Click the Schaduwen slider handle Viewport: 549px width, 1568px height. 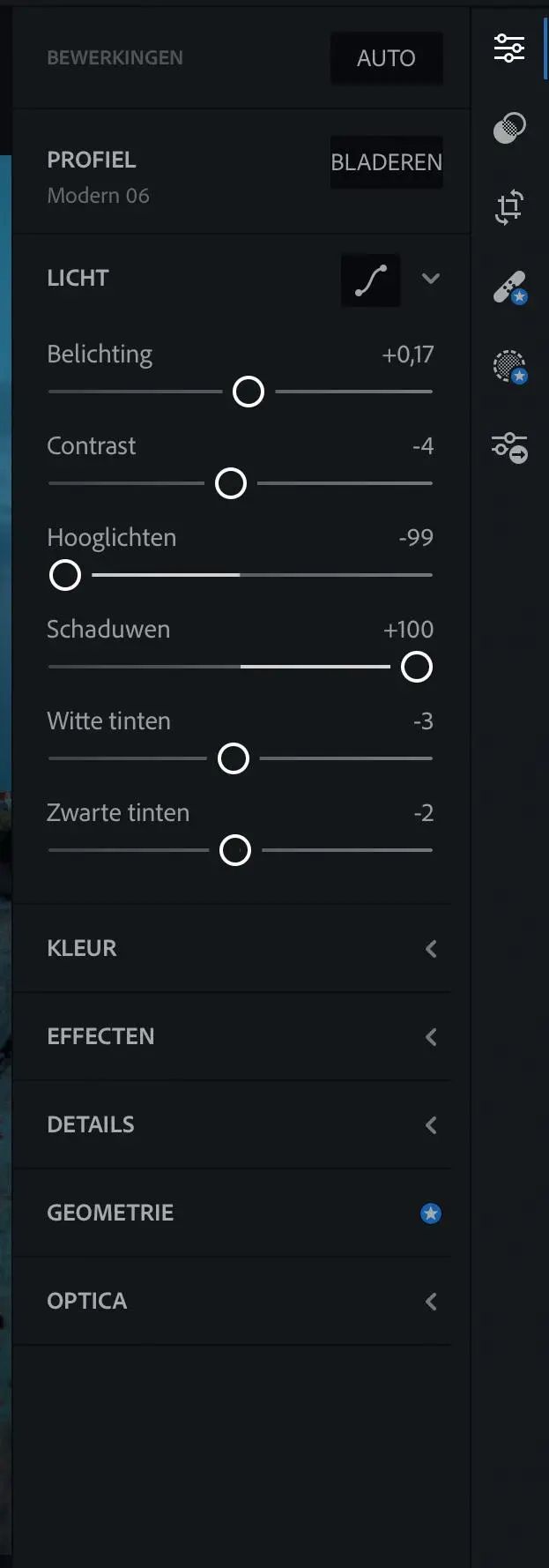(417, 667)
